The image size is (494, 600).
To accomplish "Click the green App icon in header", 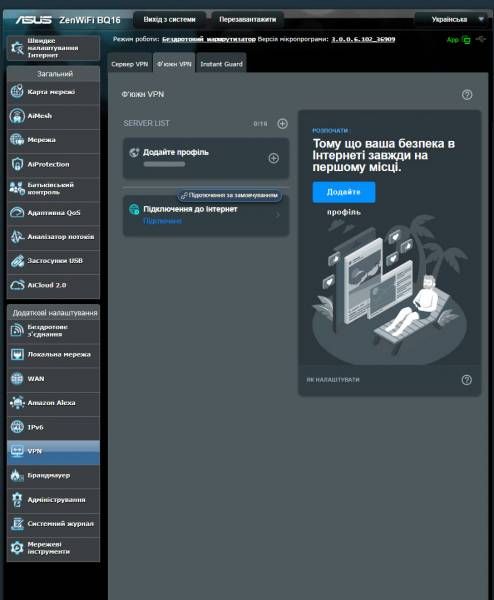I will point(452,40).
